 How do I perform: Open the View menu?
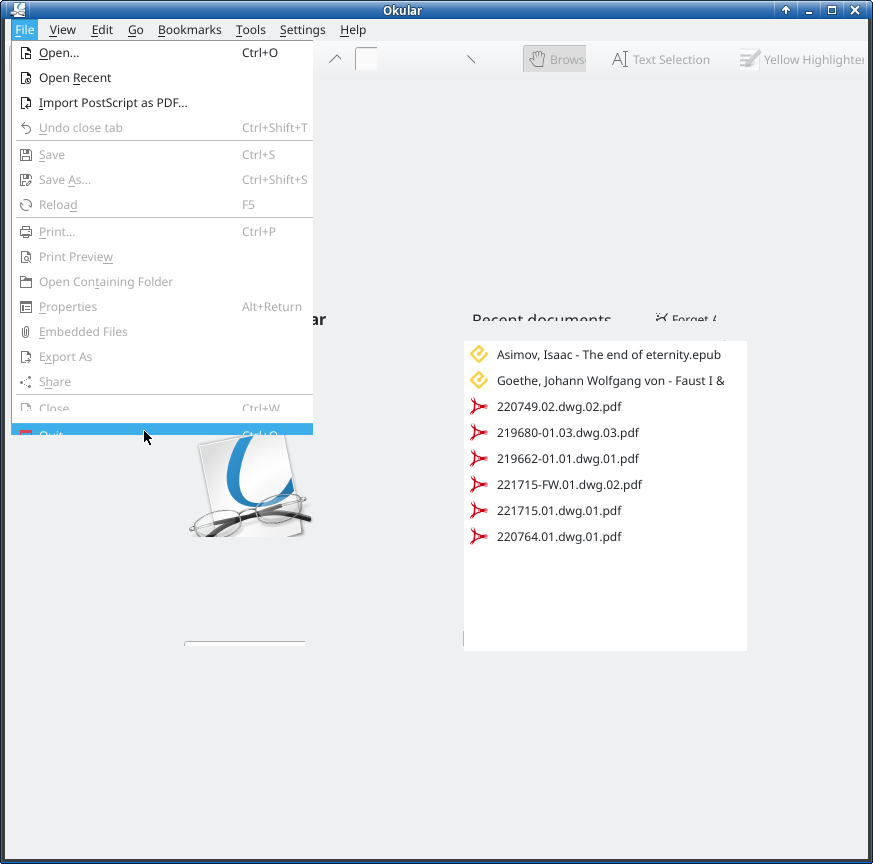[x=62, y=30]
